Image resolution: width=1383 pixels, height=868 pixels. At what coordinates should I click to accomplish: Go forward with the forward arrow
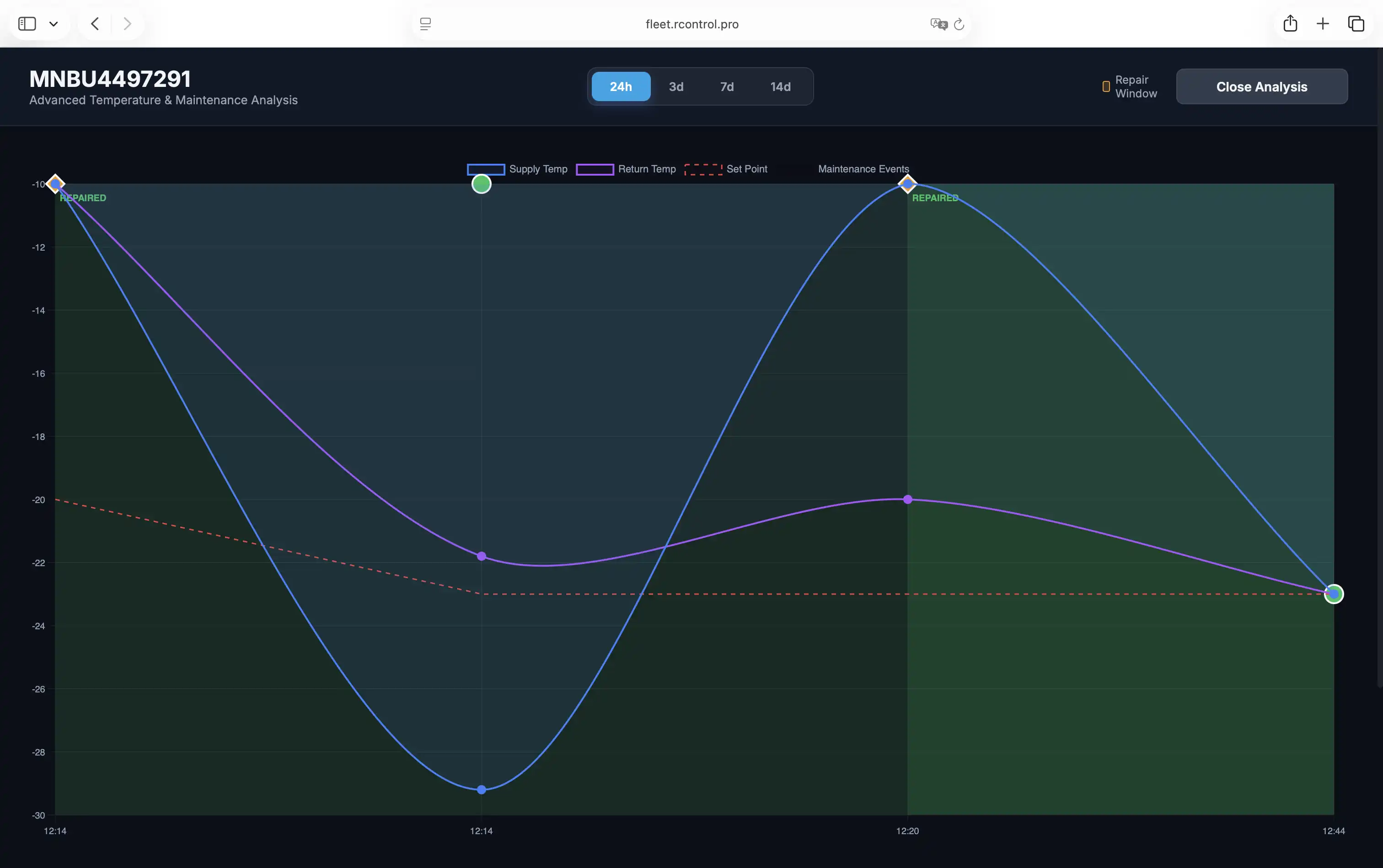[x=128, y=23]
